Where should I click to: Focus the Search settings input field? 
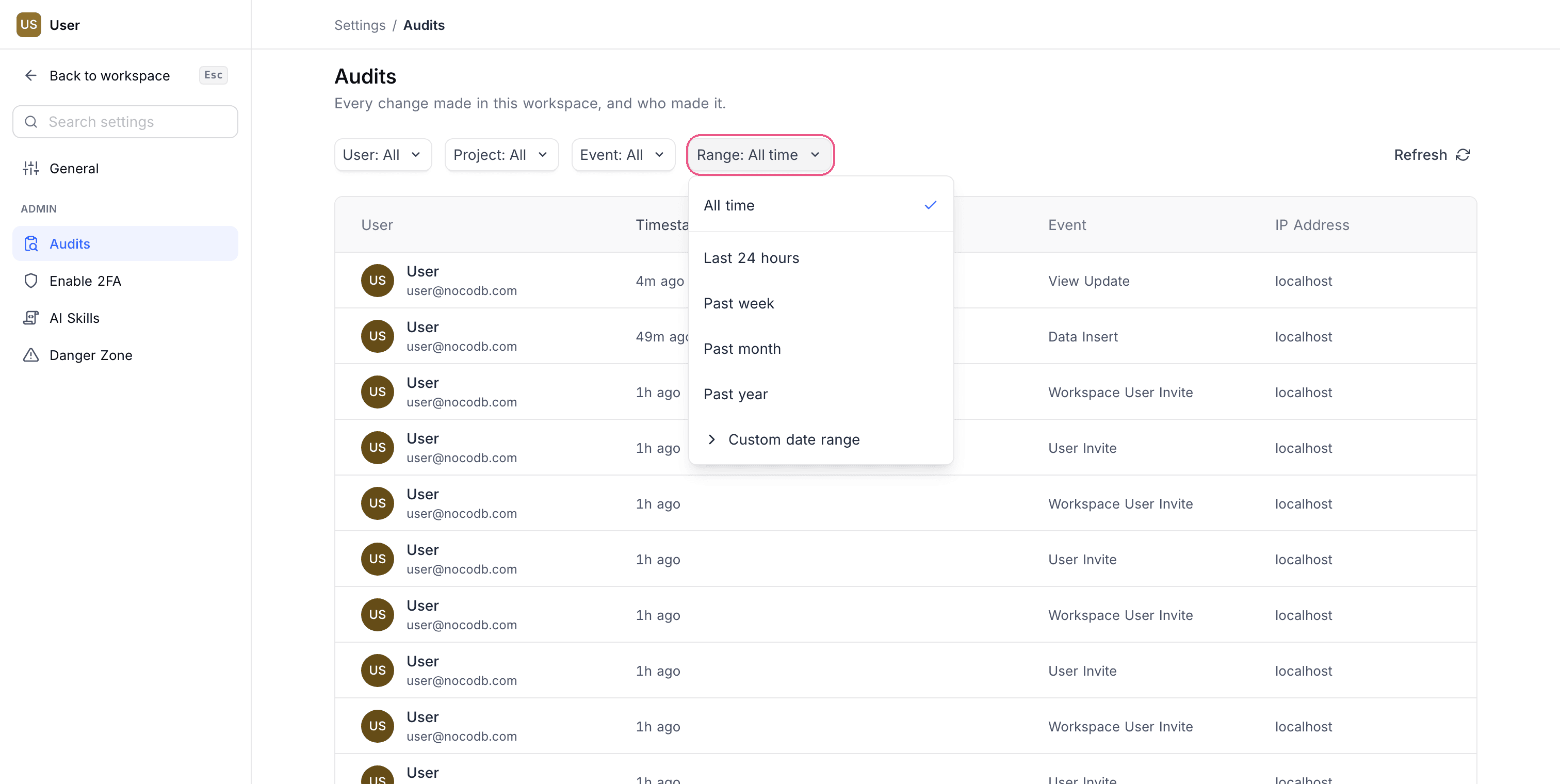coord(125,122)
